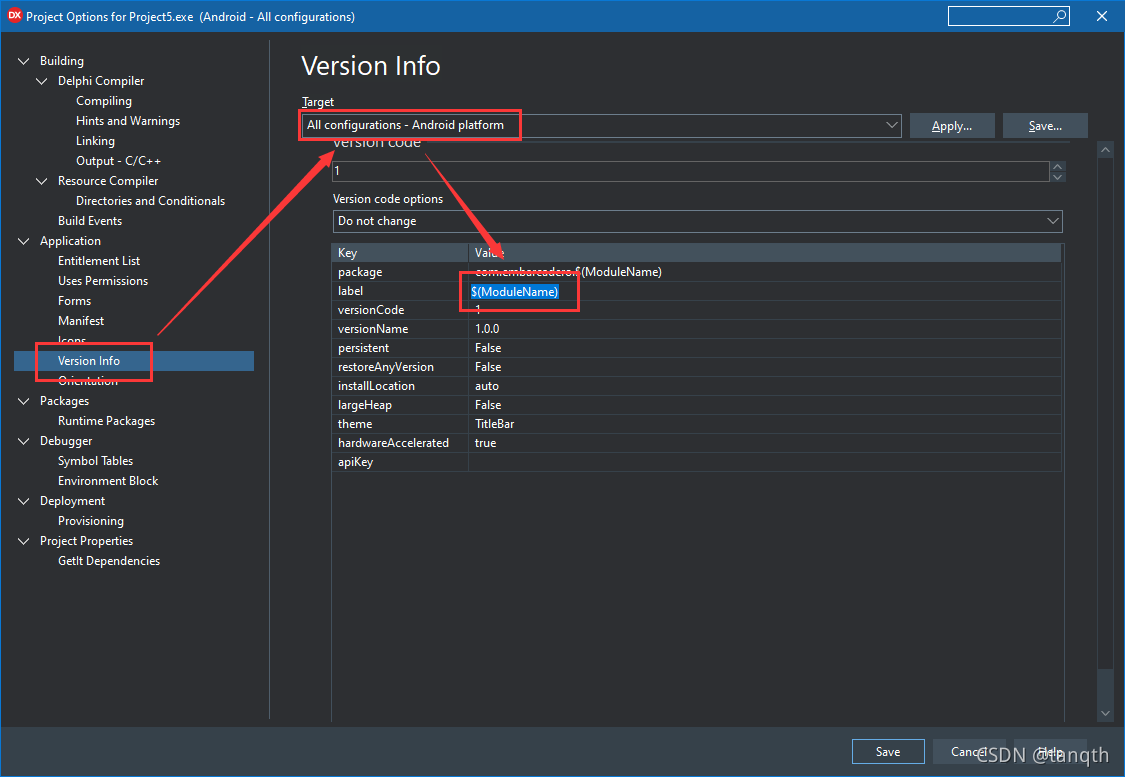Click the theme value TitleBar

click(x=765, y=424)
